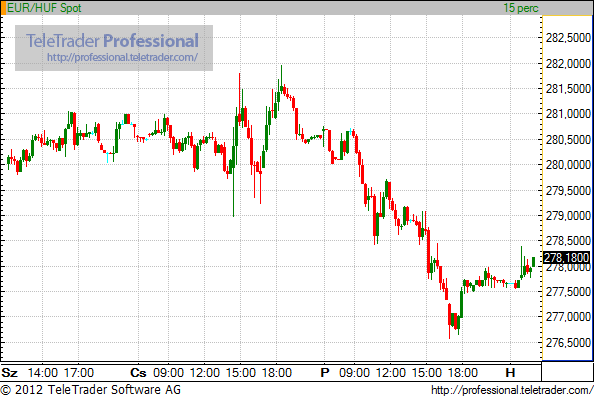Viewport: 594px width, 399px height.
Task: Select the current price tag 278,1800
Action: 566,258
